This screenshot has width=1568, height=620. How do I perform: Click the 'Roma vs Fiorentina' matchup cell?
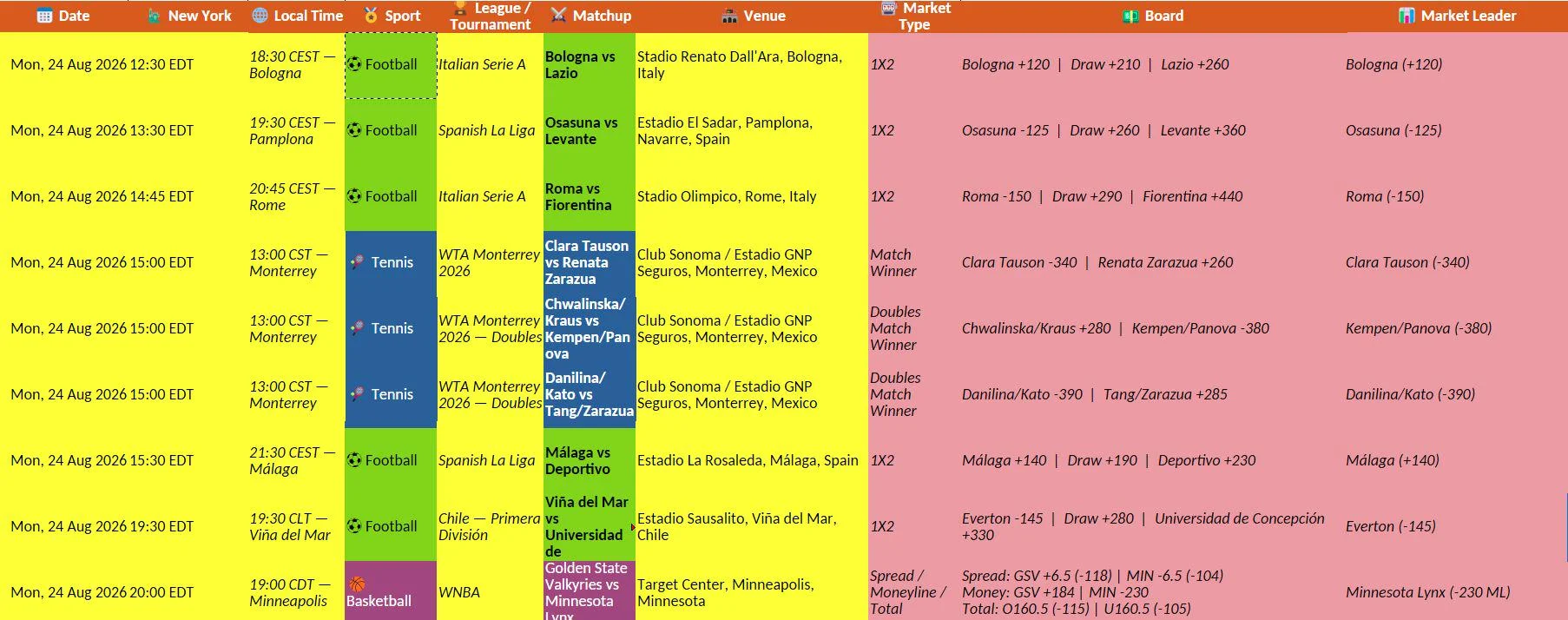coord(590,196)
